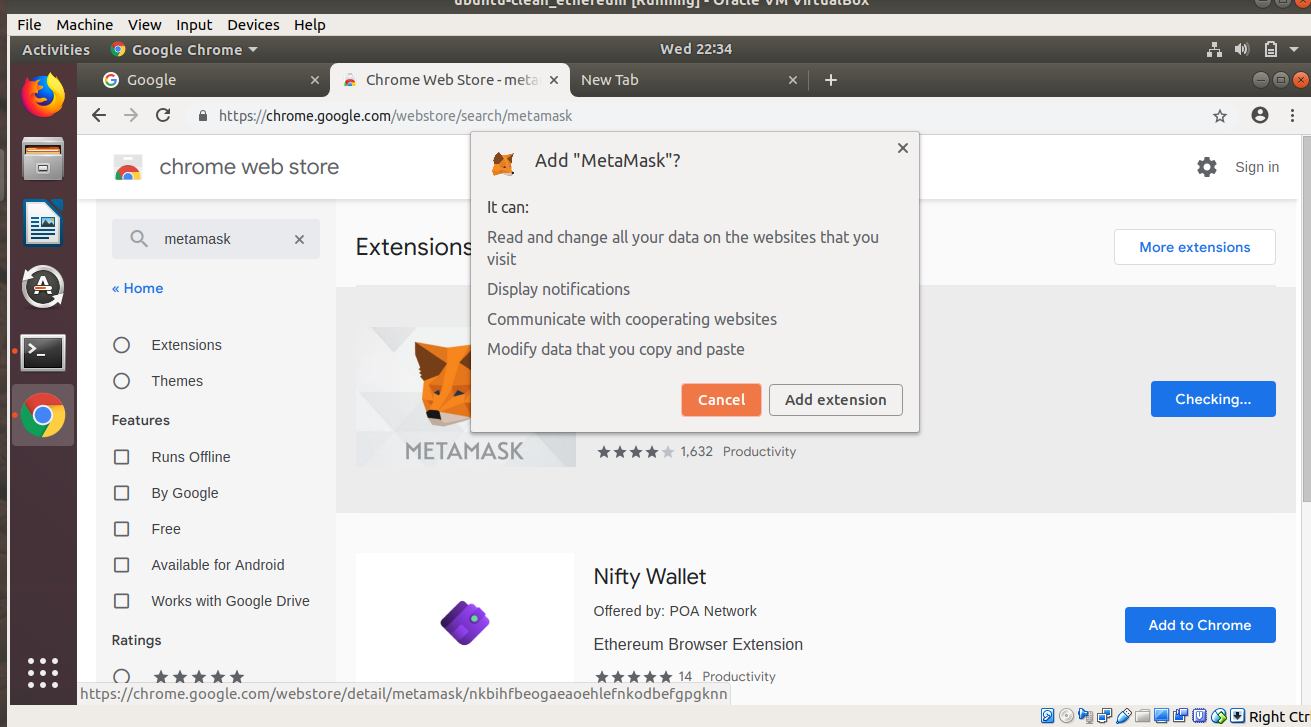Open the chrome web store home via its logo
The image size is (1311, 727).
pyautogui.click(x=128, y=166)
